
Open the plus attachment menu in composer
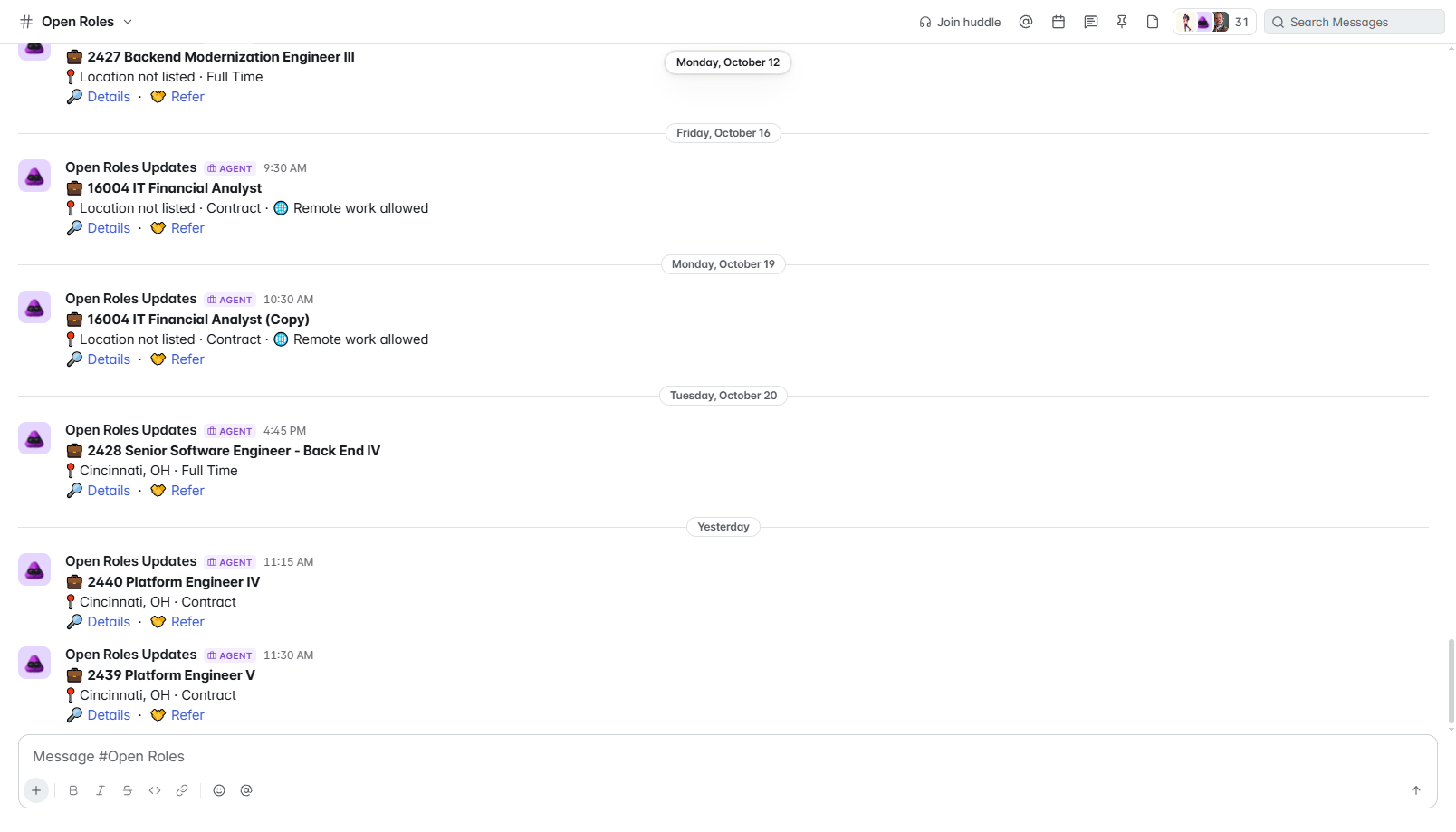point(36,790)
